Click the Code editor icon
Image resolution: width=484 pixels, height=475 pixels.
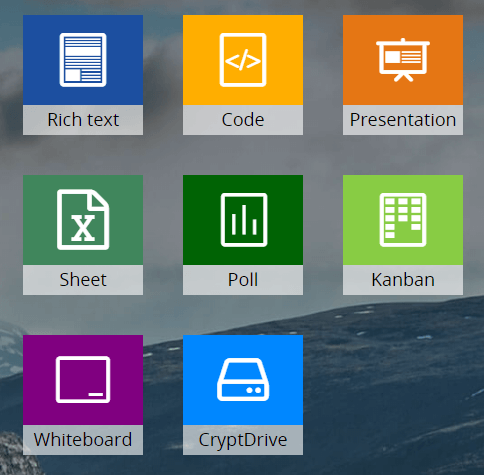click(x=243, y=60)
